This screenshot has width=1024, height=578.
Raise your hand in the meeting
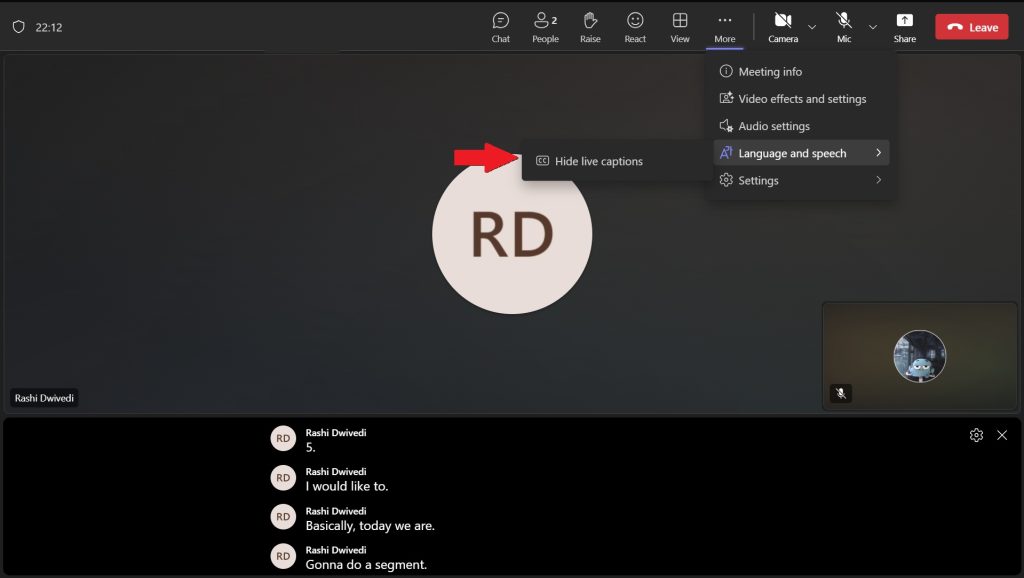click(590, 27)
